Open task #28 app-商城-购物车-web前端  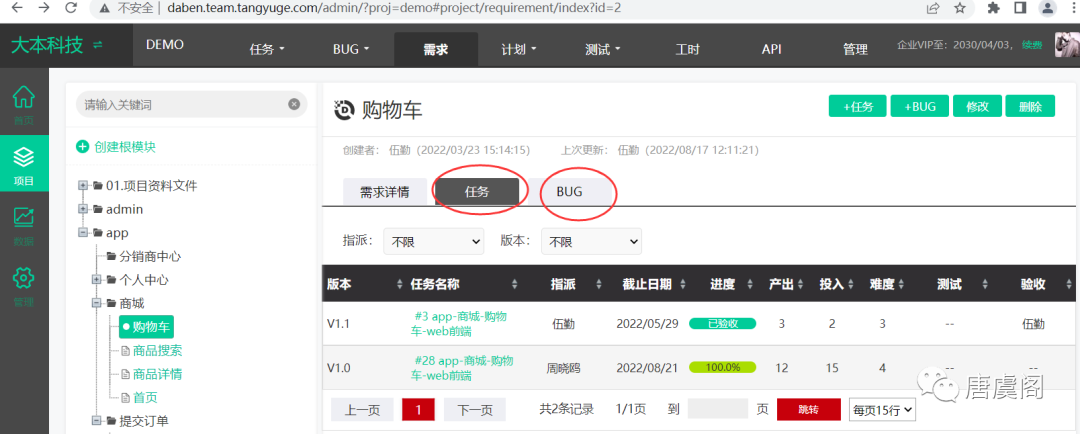pos(462,368)
